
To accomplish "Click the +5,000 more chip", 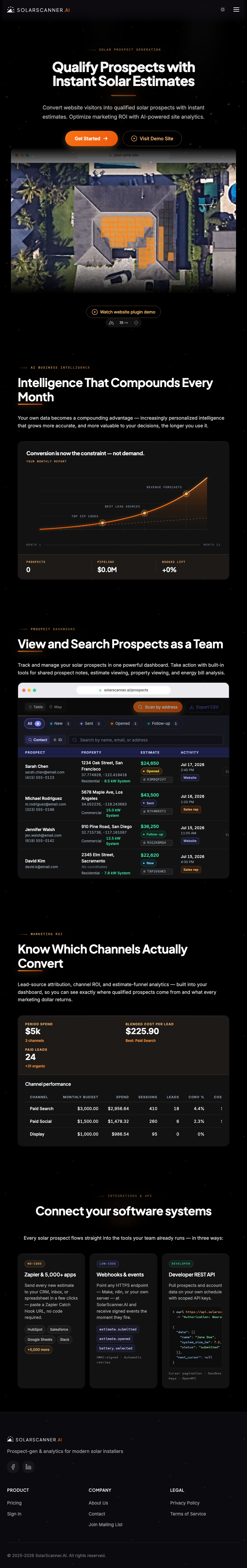I will [x=38, y=1349].
